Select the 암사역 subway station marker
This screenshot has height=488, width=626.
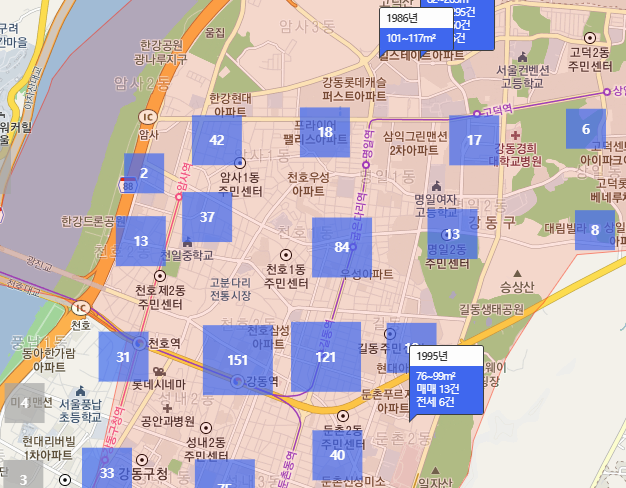(x=179, y=197)
